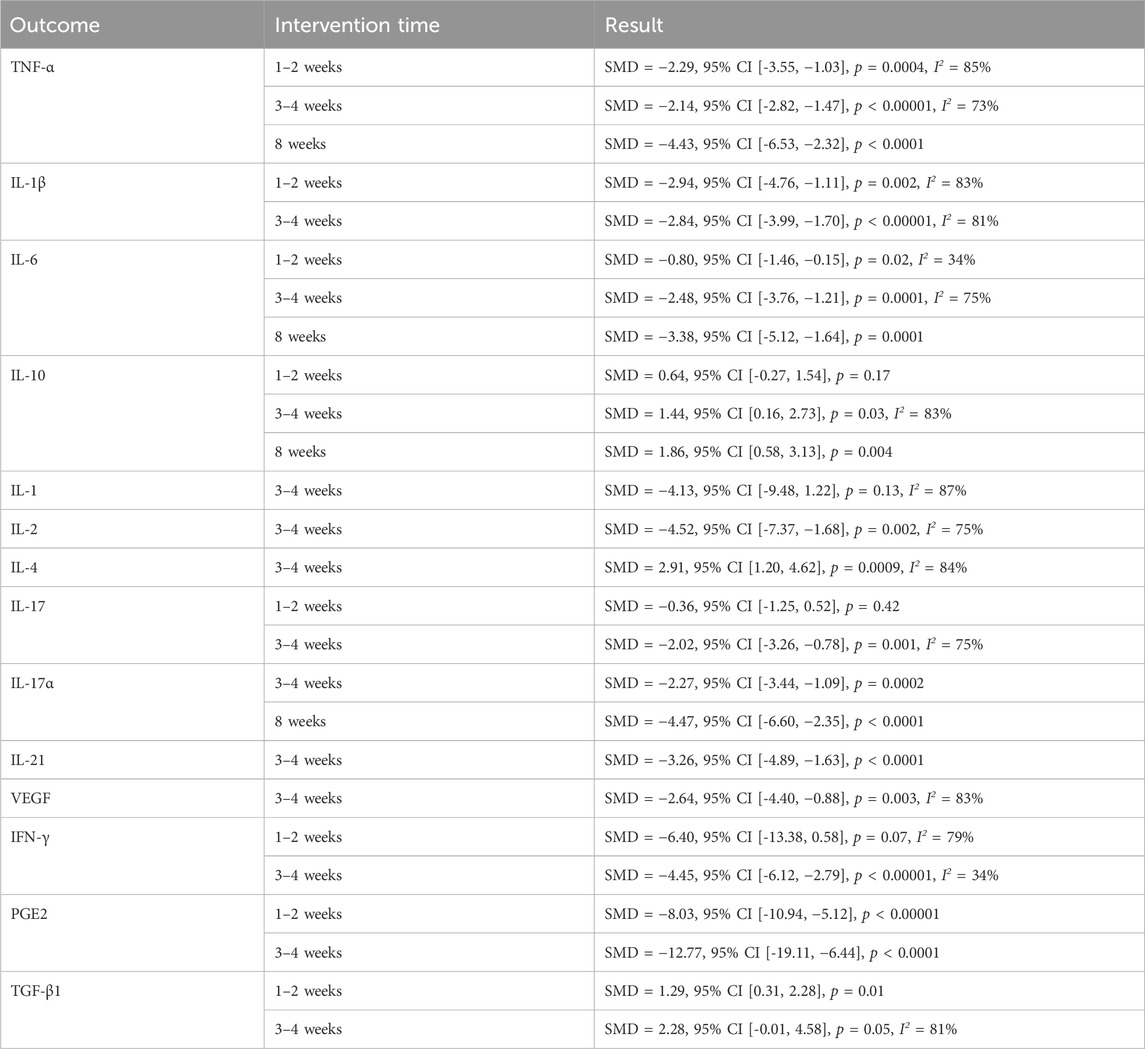
Task: Click the IL-10 8 weeks interval cell
Action: click(x=429, y=452)
